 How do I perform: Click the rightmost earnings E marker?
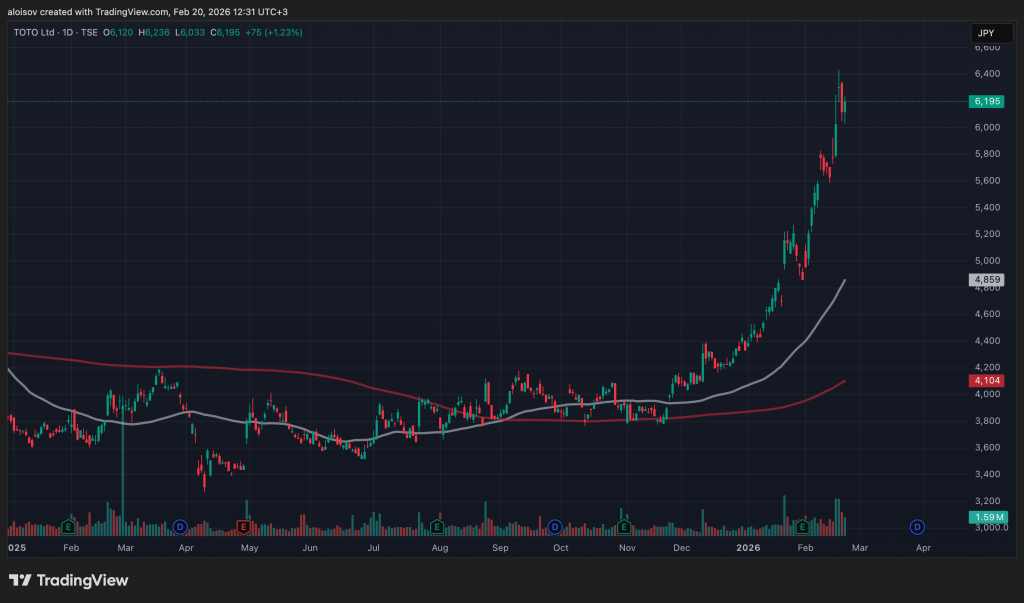pyautogui.click(x=801, y=525)
